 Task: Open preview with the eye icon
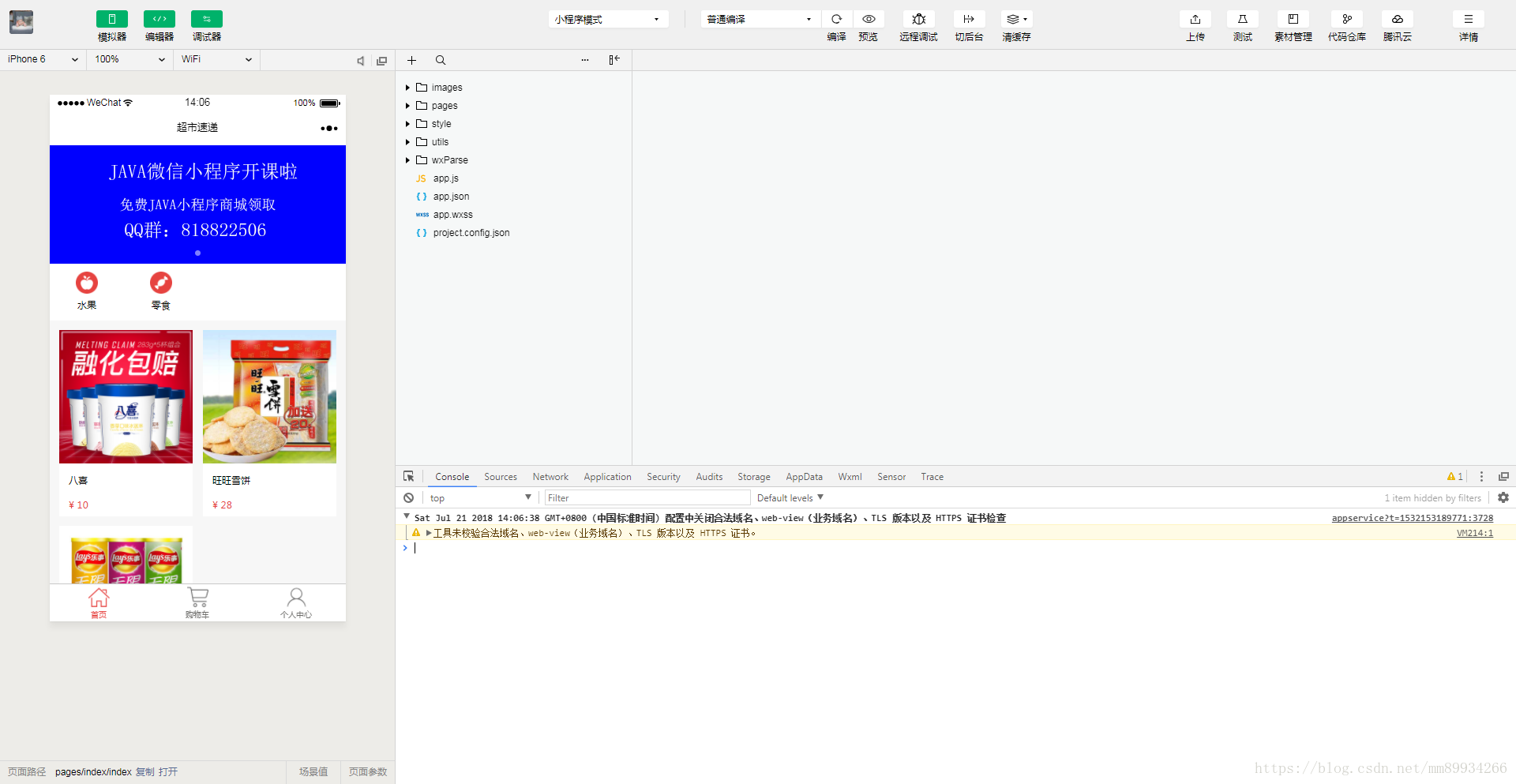point(868,19)
